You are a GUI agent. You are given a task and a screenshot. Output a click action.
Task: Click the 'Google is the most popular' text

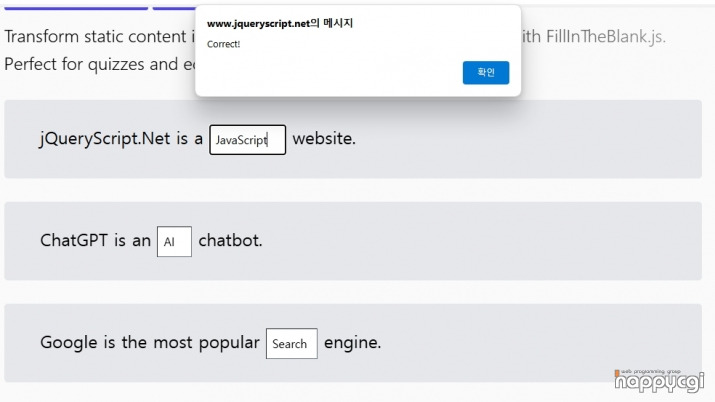[x=150, y=342]
